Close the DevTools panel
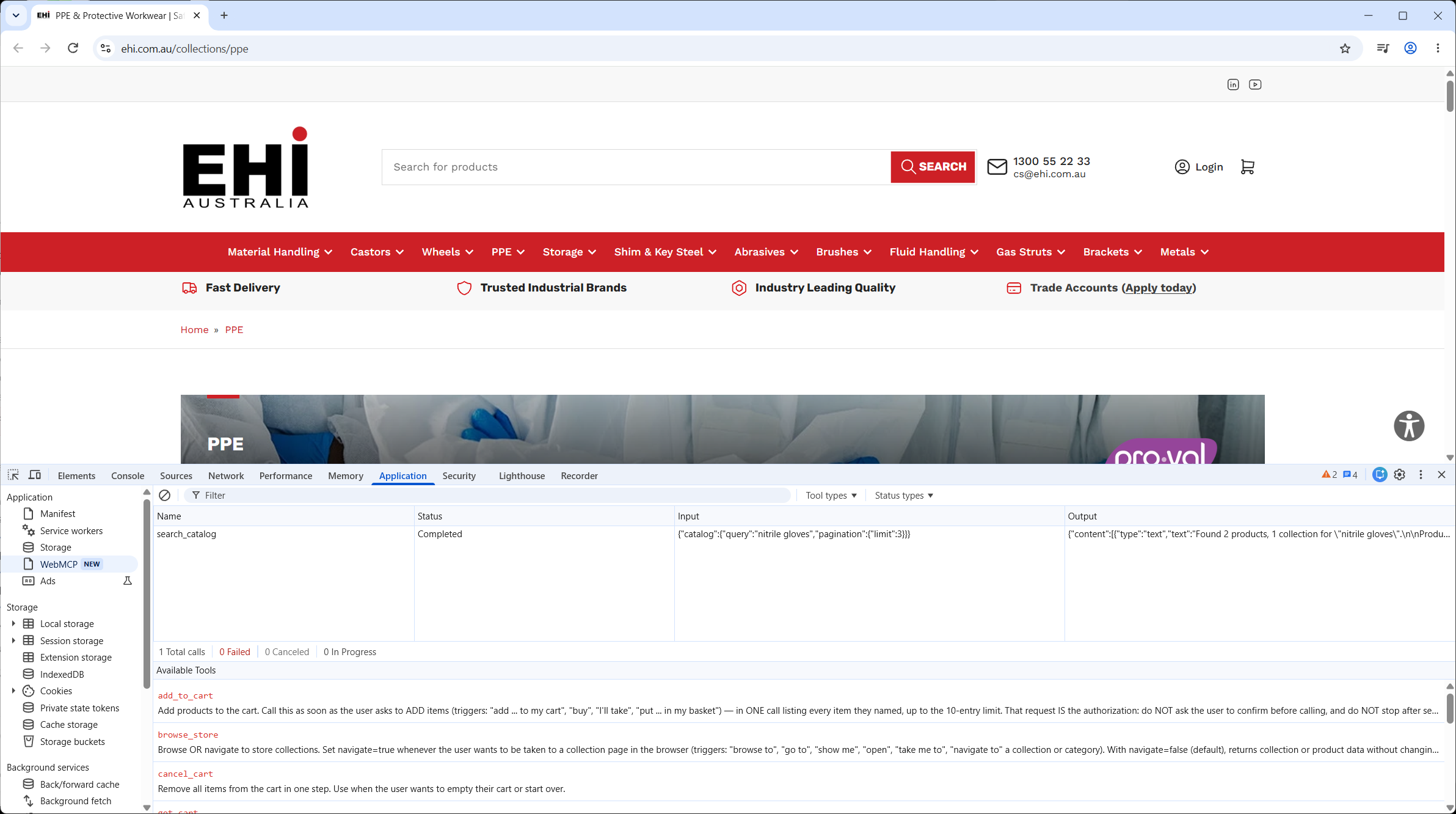1456x814 pixels. coord(1441,475)
